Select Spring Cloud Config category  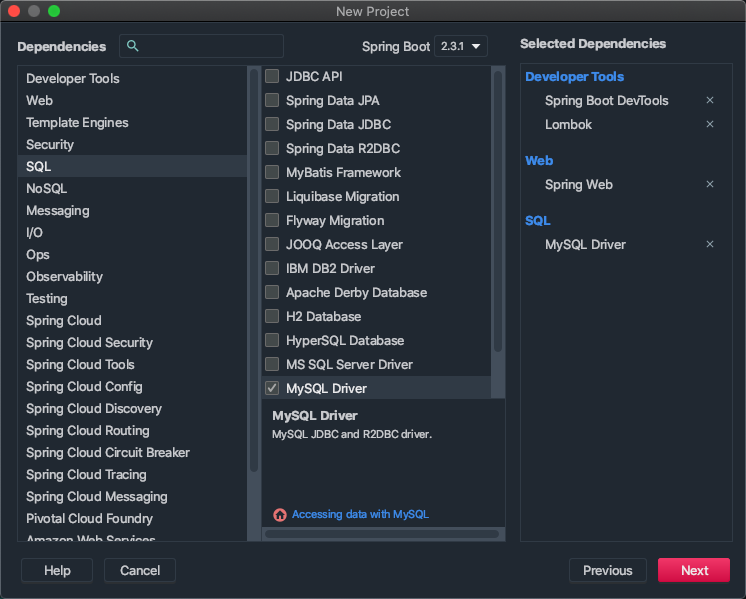pyautogui.click(x=132, y=386)
